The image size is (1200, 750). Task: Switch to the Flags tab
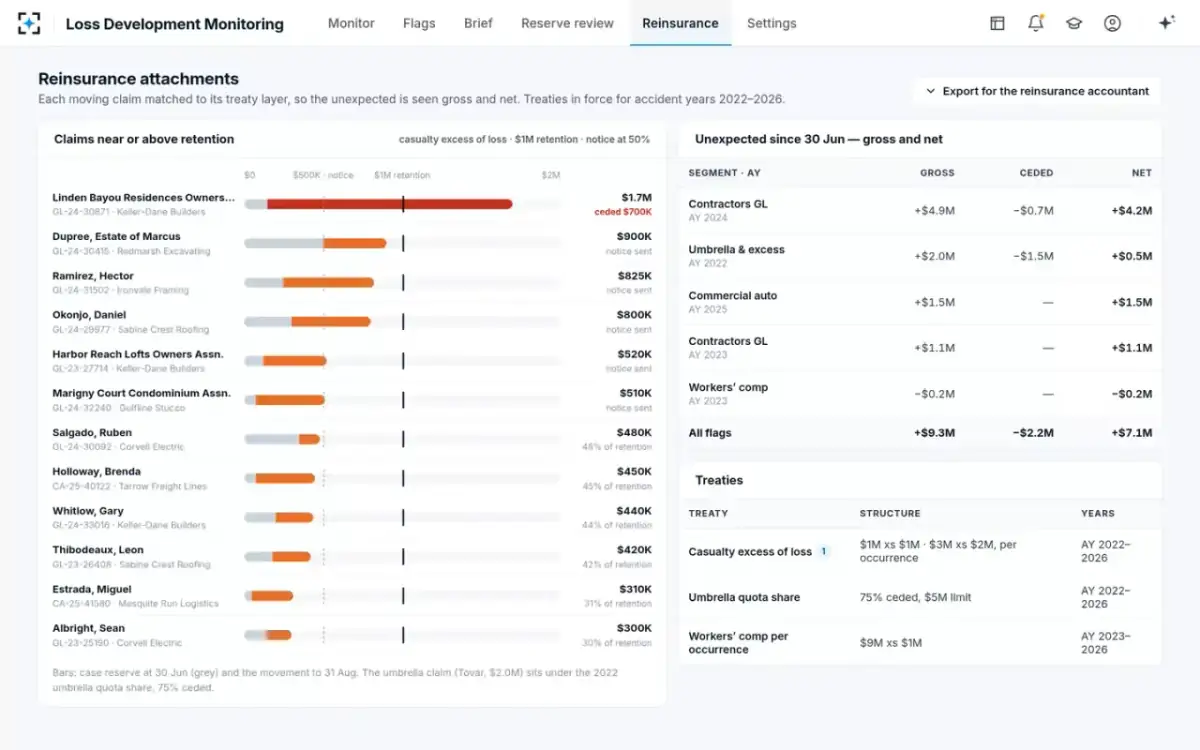[419, 23]
